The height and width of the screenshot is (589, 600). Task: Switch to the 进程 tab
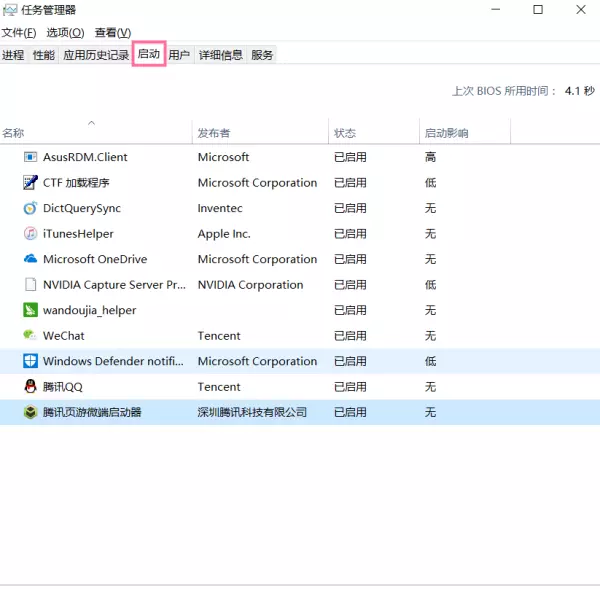(13, 55)
